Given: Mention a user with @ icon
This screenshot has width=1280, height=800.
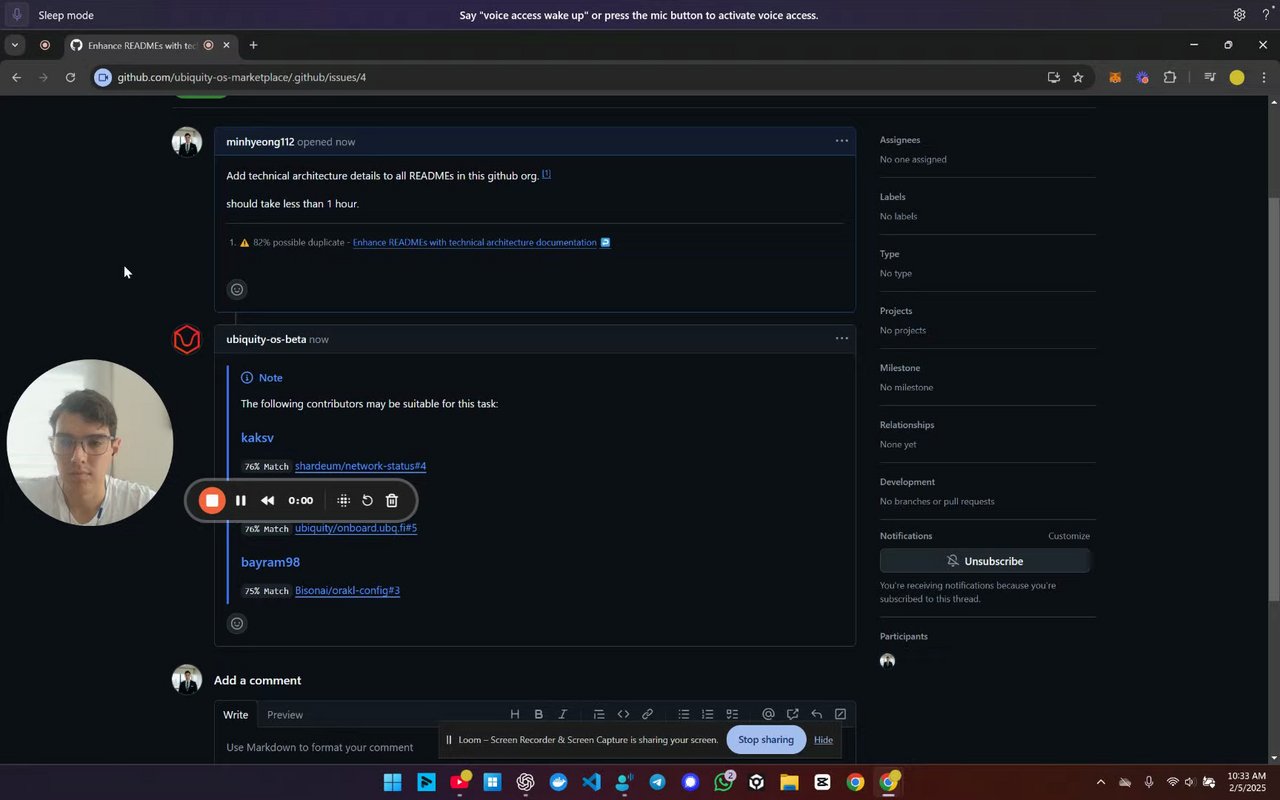Looking at the screenshot, I should [768, 714].
